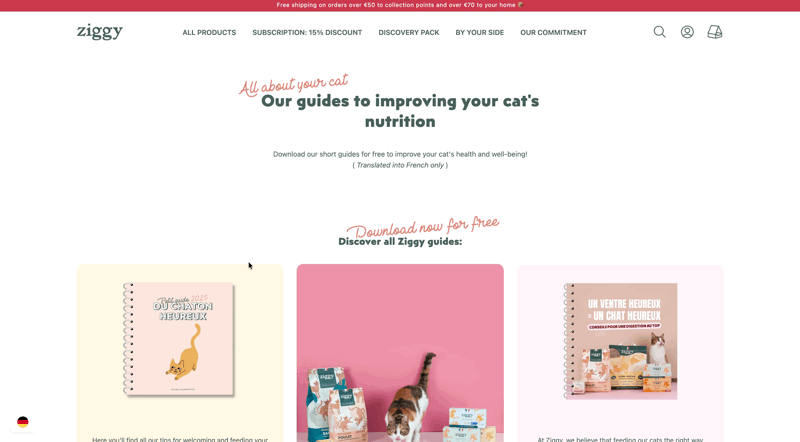Open the shopping cart box icon
Screen dimensions: 800x442
715,32
